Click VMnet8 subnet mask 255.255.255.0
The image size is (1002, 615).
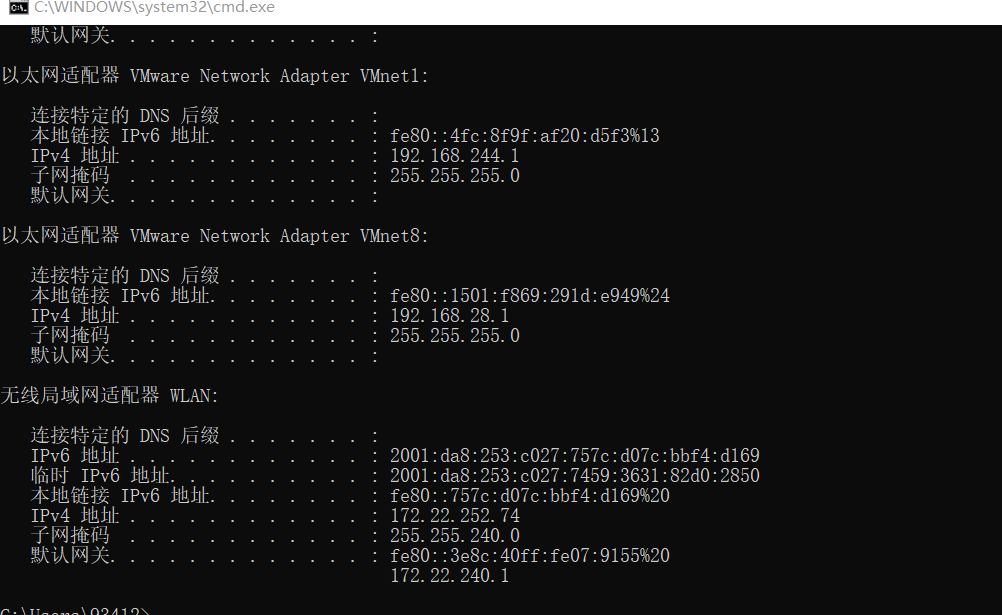(454, 336)
